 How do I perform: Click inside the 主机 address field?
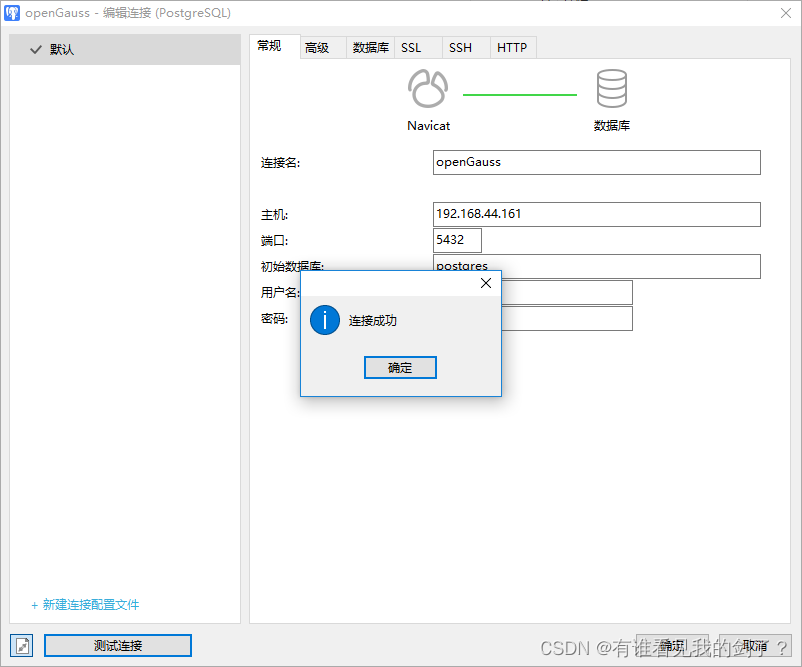coord(596,214)
